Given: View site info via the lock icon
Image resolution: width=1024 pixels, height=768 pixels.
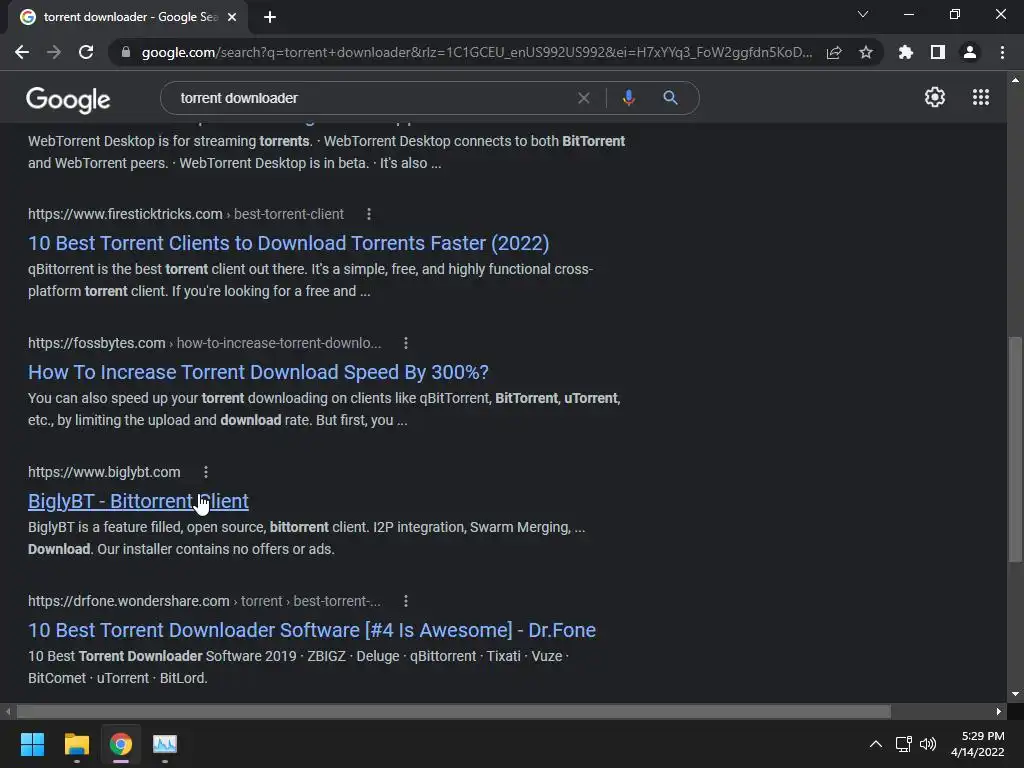Looking at the screenshot, I should [126, 52].
